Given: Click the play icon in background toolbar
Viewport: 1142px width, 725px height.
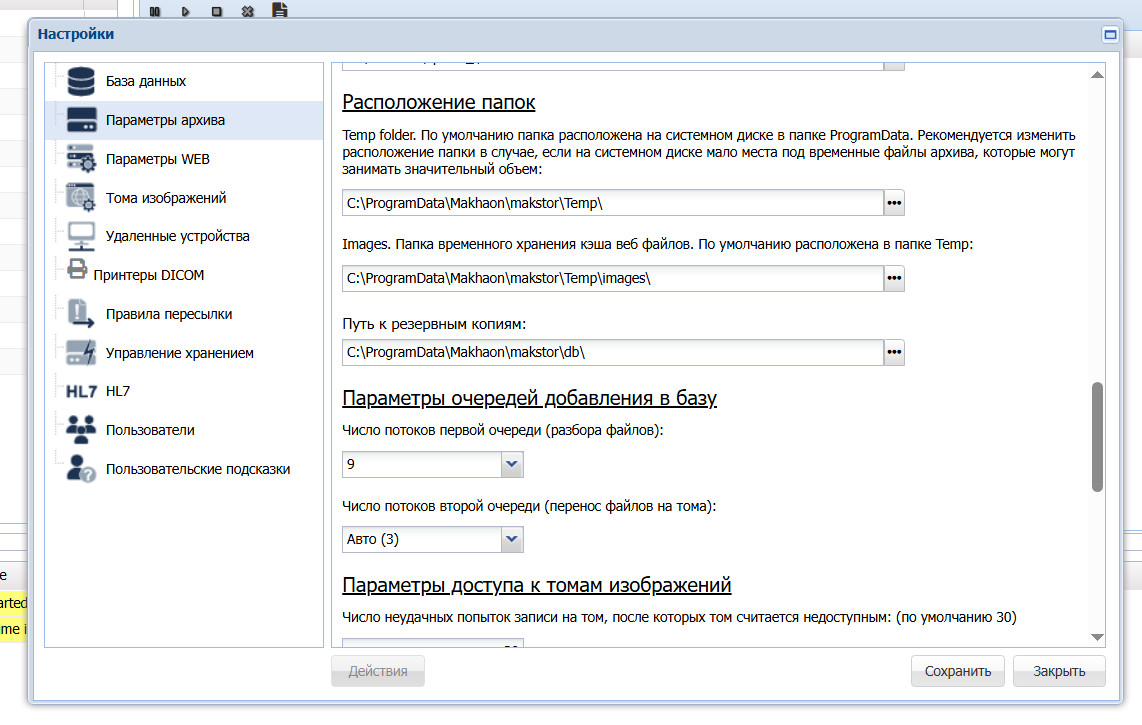Looking at the screenshot, I should click(186, 11).
